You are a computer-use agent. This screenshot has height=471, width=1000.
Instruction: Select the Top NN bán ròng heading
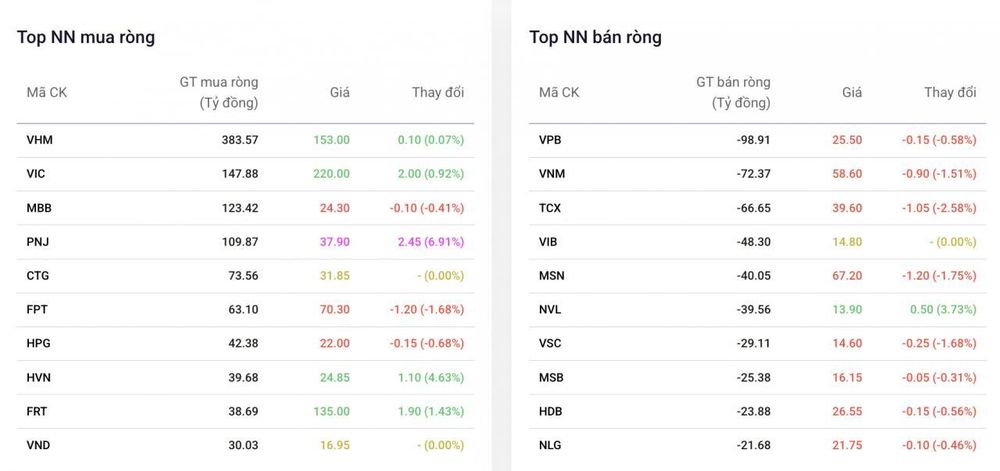pos(596,38)
